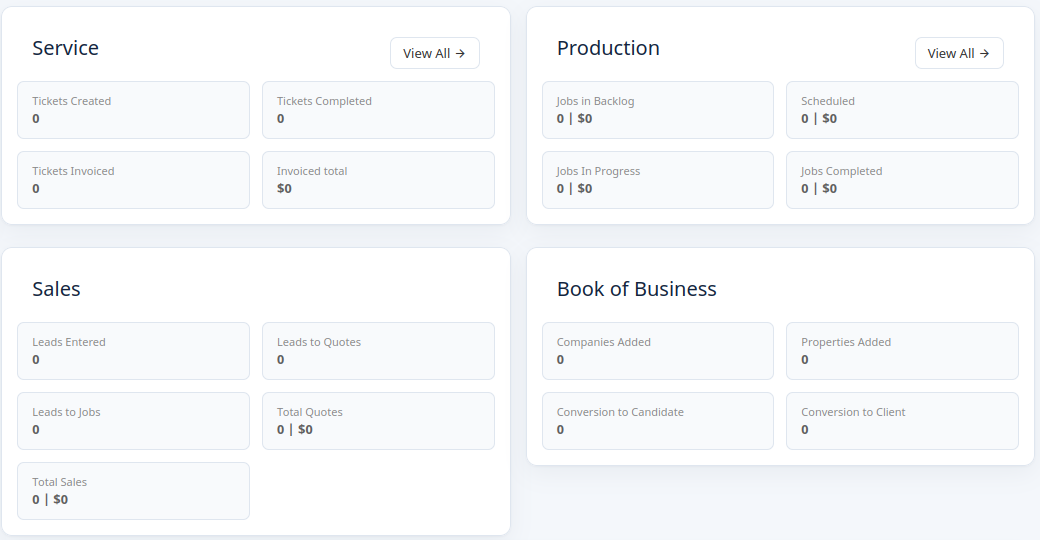This screenshot has height=540, width=1040.
Task: Click the Leads to Quotes card
Action: tap(378, 351)
